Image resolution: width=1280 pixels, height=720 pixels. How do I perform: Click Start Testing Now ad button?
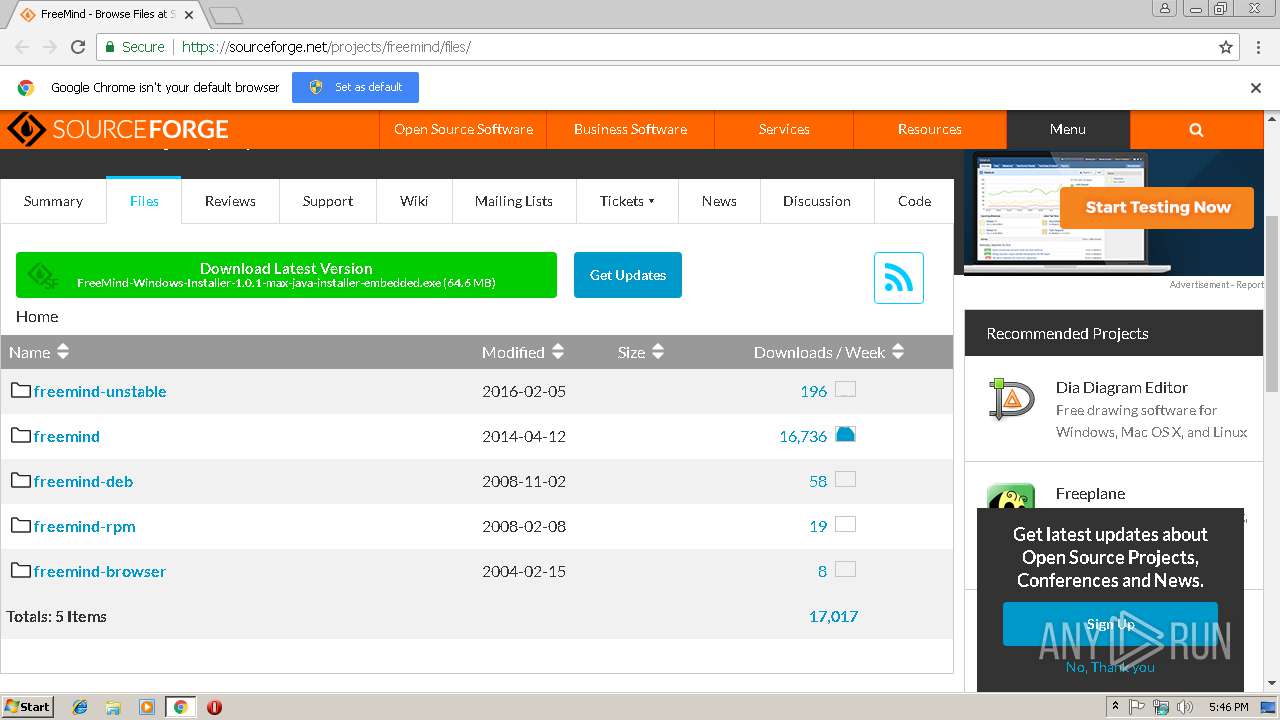pos(1157,207)
